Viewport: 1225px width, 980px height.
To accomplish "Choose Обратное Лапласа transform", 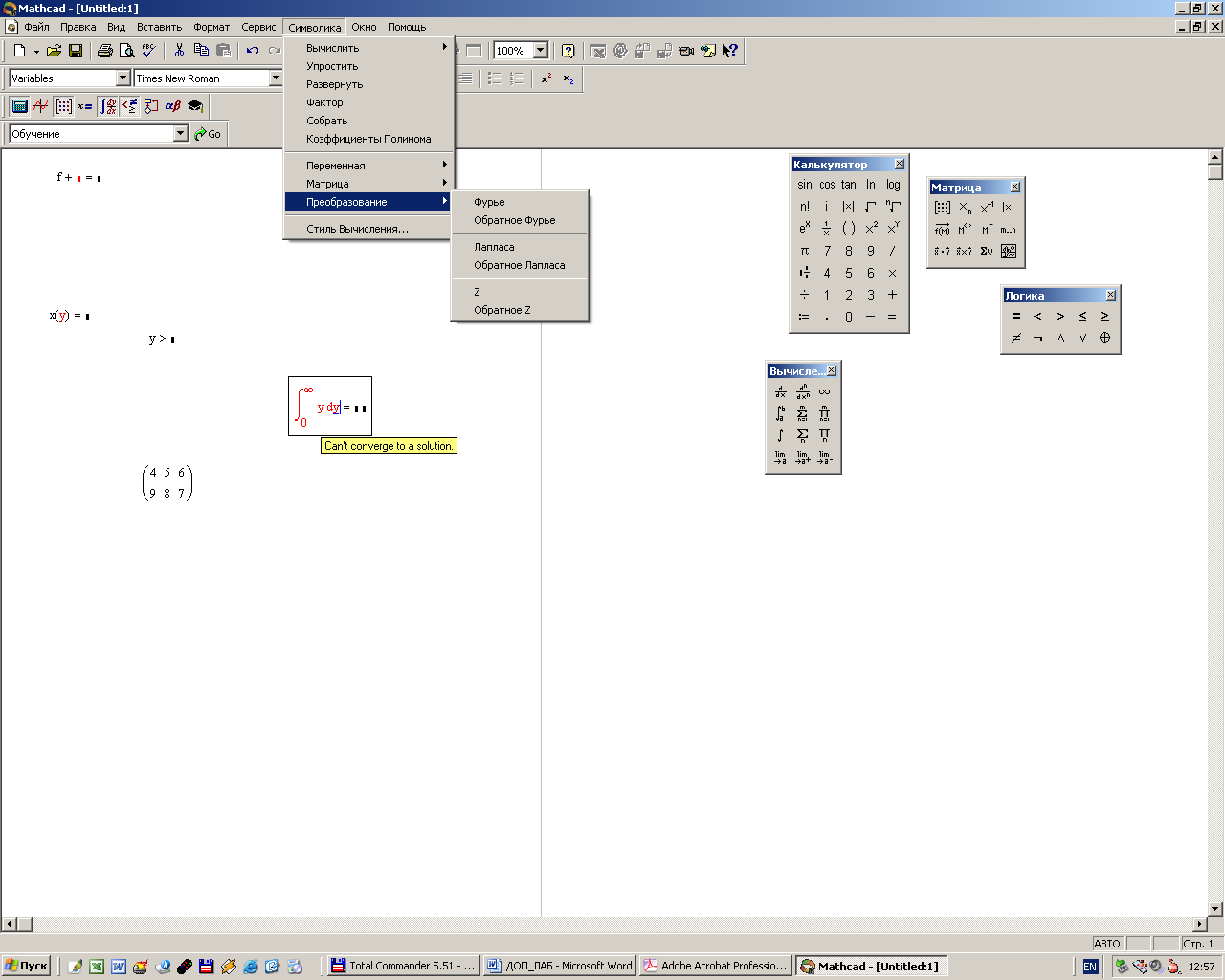I will [x=520, y=265].
